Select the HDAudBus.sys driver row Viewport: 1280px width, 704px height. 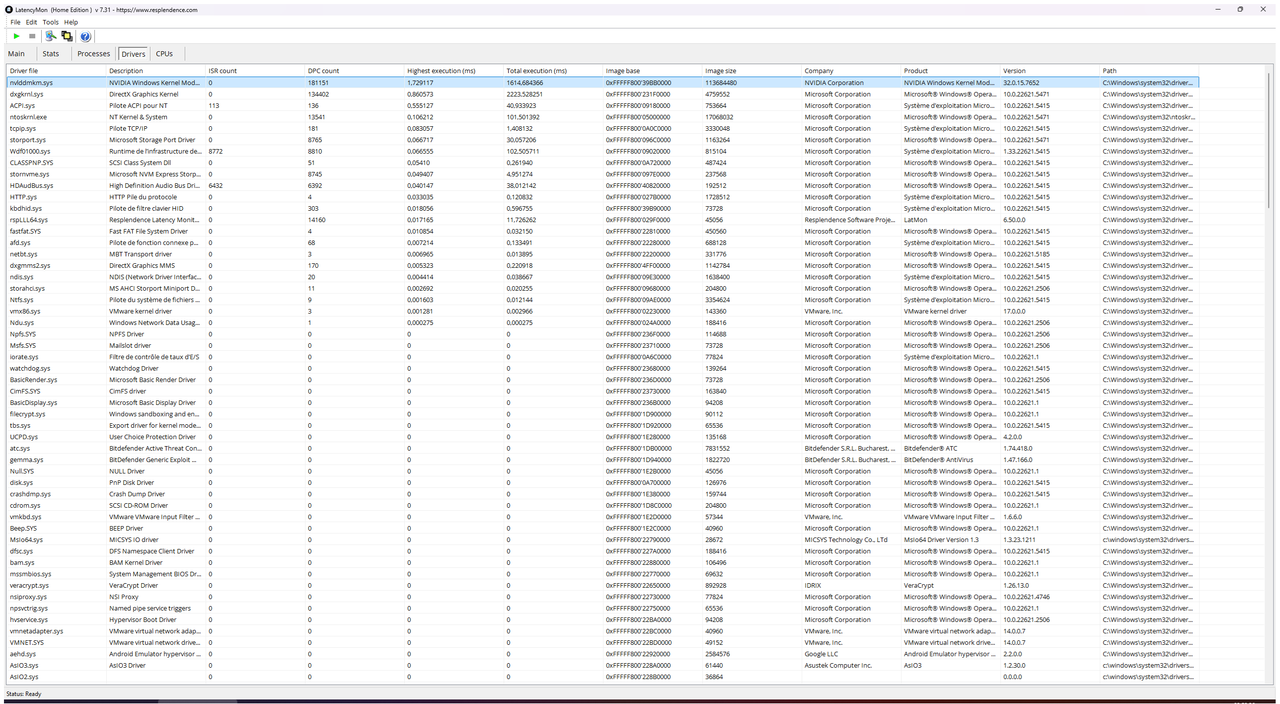602,185
